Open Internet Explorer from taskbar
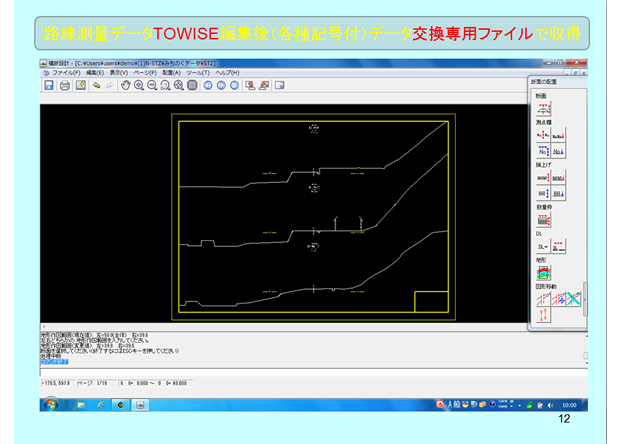 click(101, 405)
